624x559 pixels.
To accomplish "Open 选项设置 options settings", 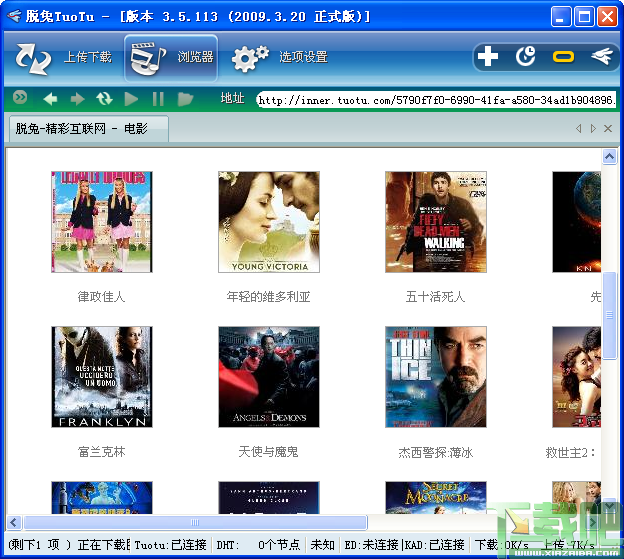I will (280, 58).
